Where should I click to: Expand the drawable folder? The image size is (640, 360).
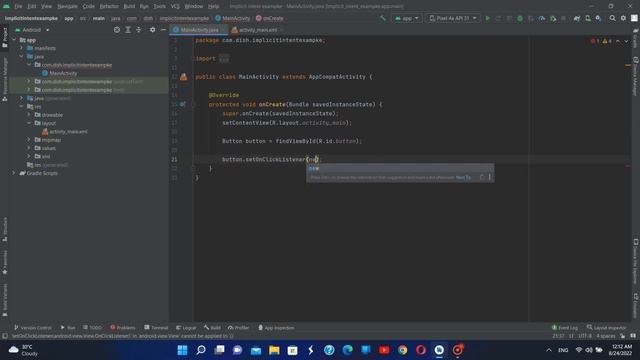point(29,115)
